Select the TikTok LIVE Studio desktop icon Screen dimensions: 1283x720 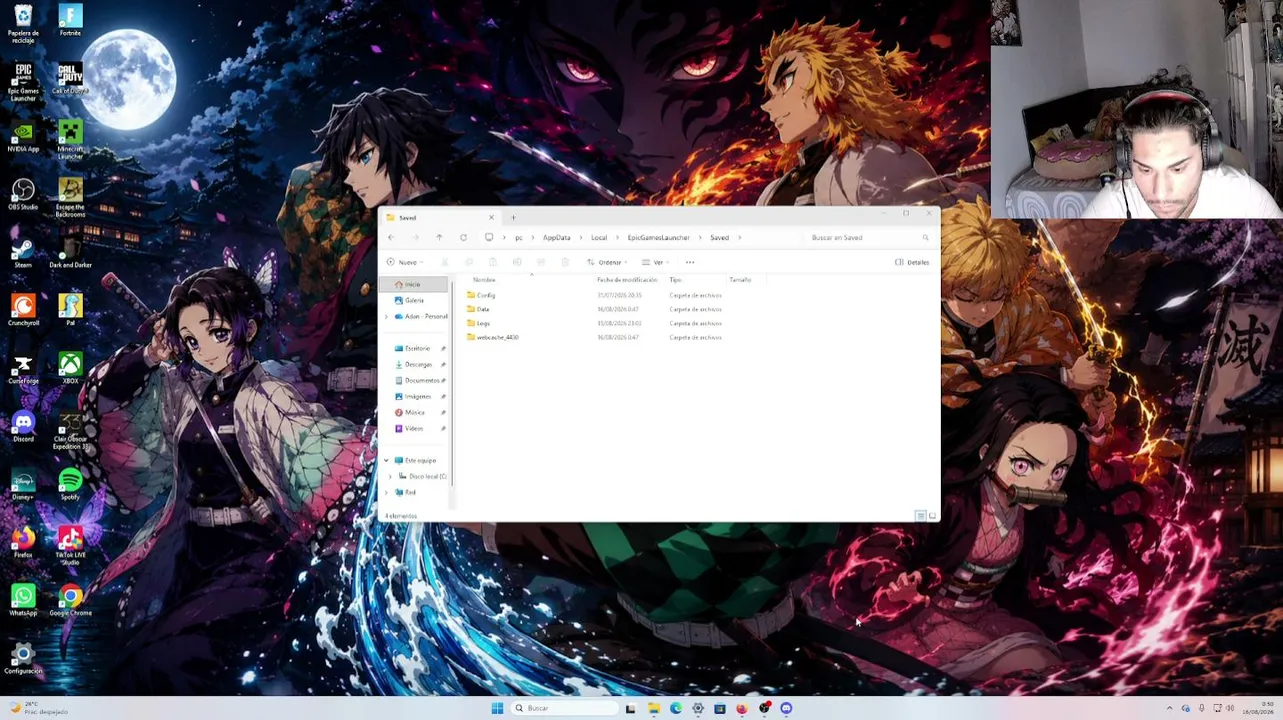coord(70,547)
